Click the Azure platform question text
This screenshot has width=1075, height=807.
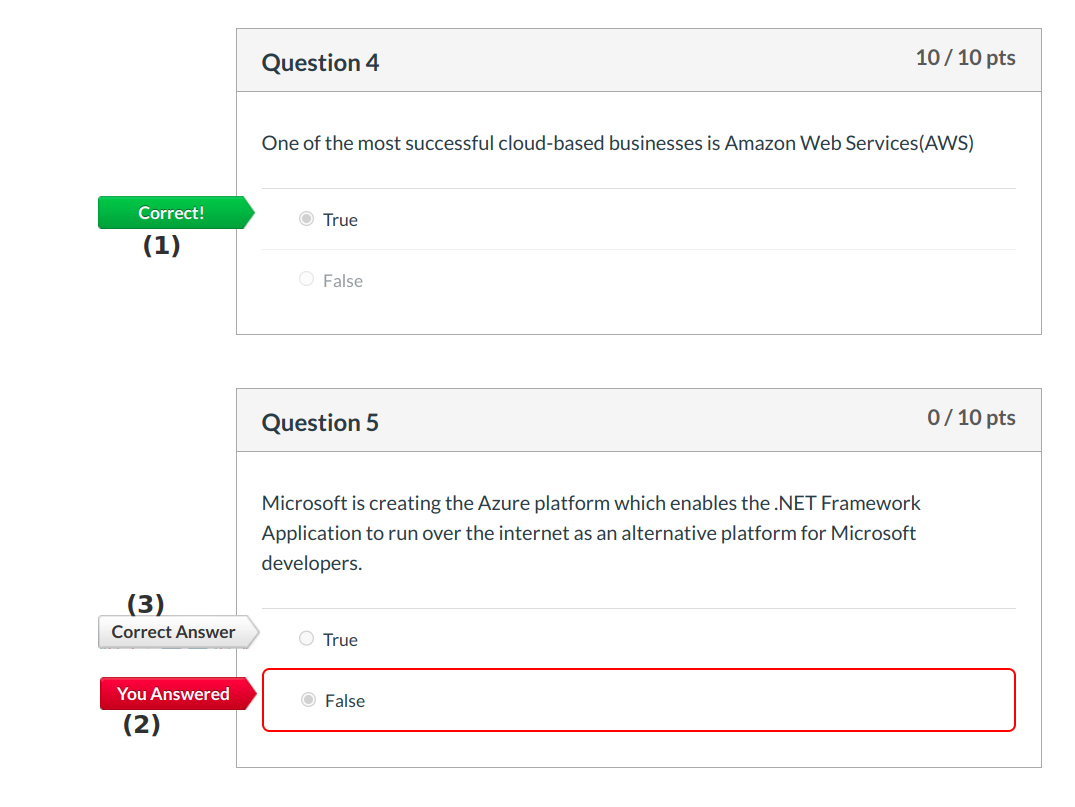590,533
